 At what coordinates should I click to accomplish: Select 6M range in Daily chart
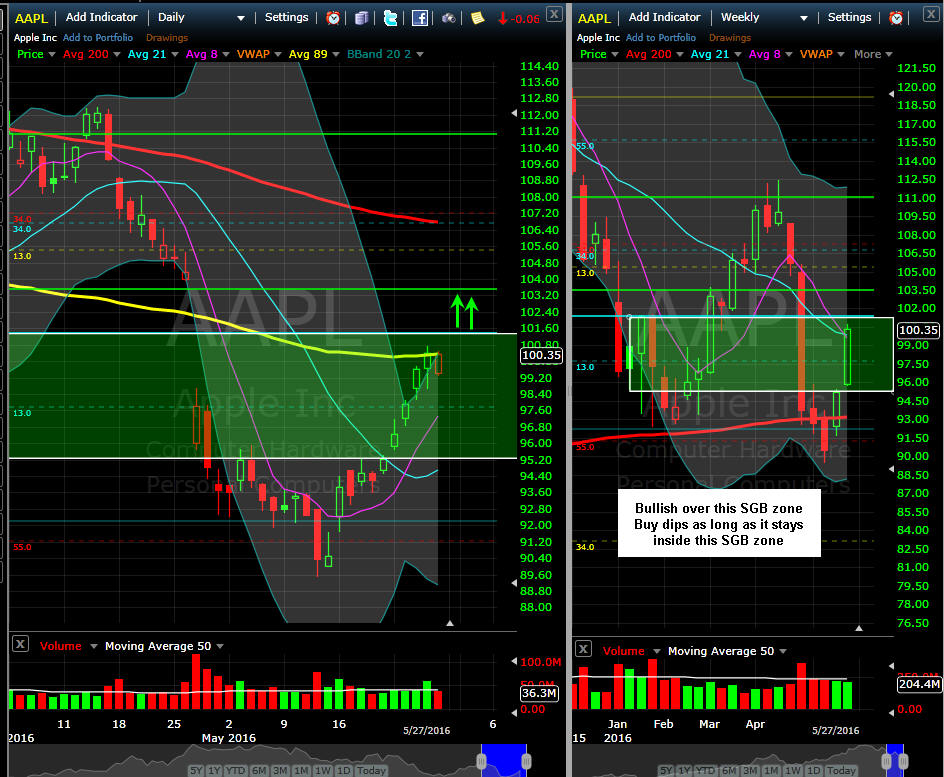click(x=259, y=770)
